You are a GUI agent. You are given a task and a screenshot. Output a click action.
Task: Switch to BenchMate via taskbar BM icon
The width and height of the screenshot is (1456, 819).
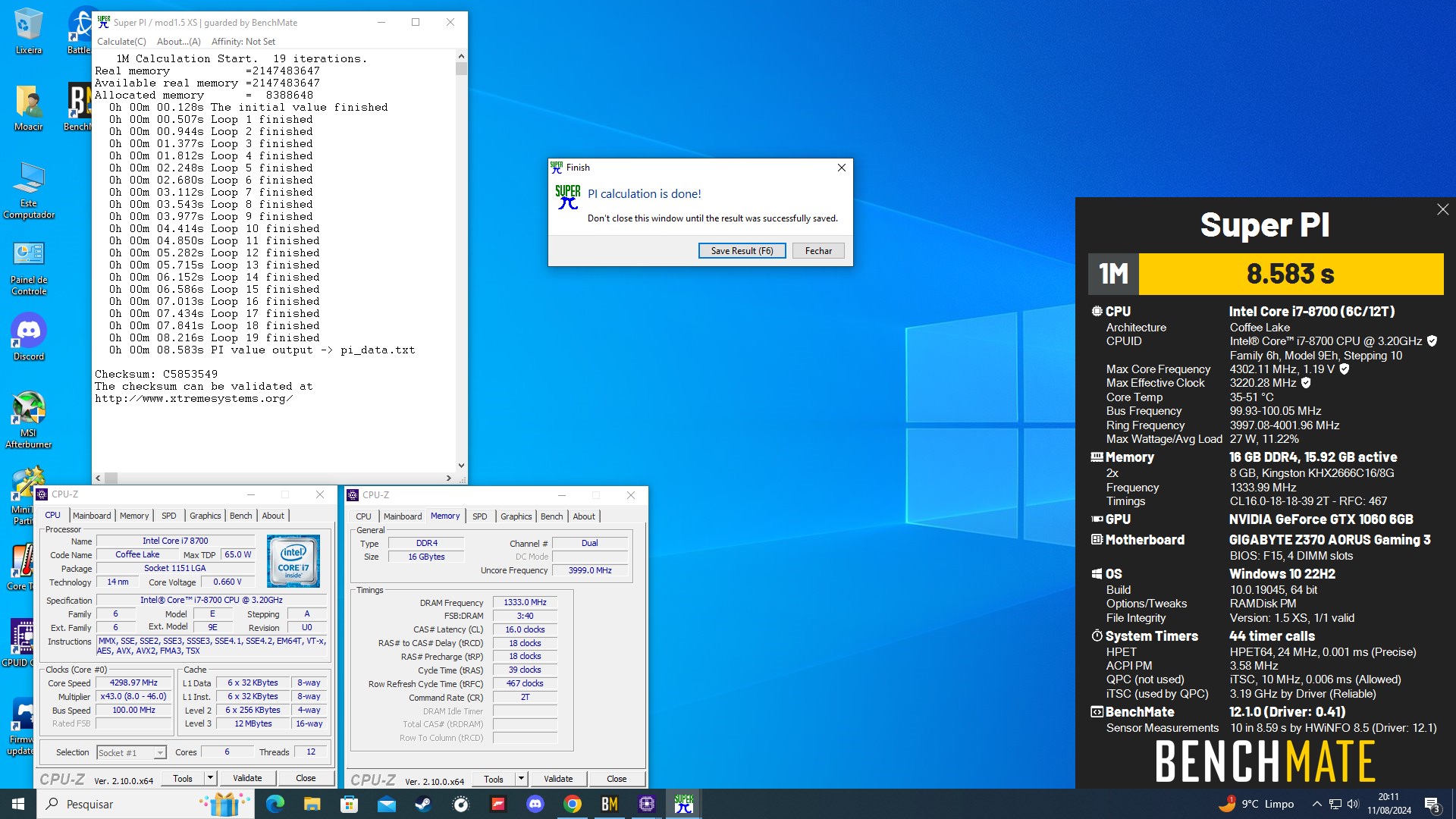pos(610,804)
